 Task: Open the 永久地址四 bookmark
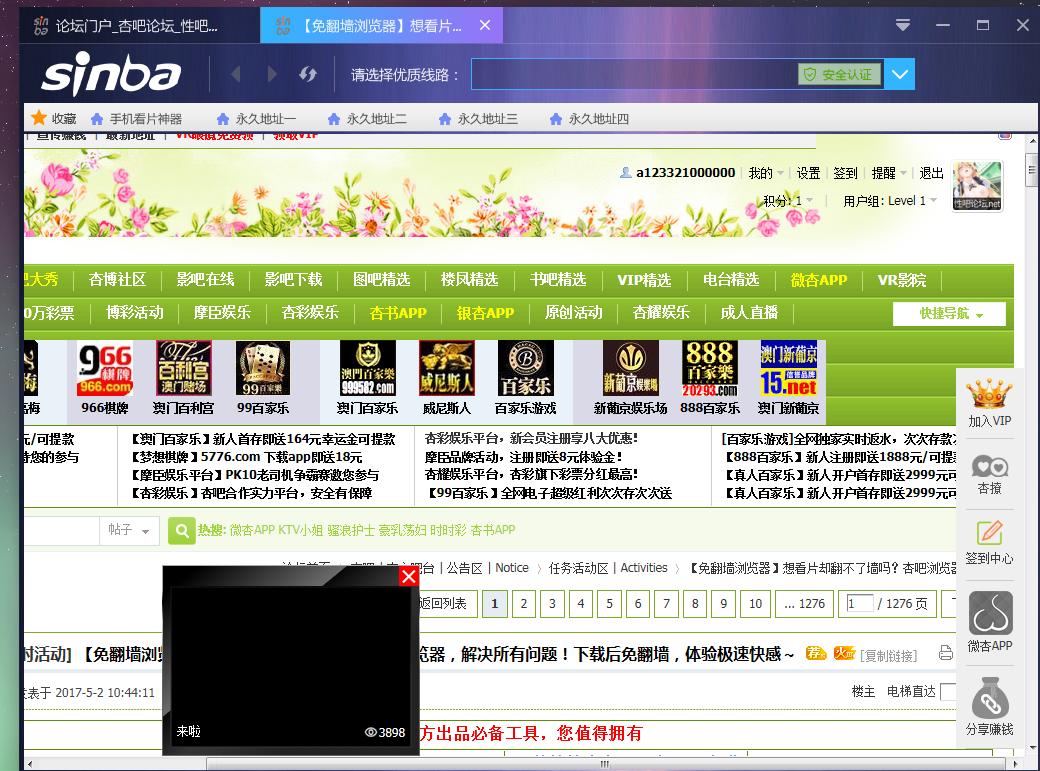pos(589,119)
